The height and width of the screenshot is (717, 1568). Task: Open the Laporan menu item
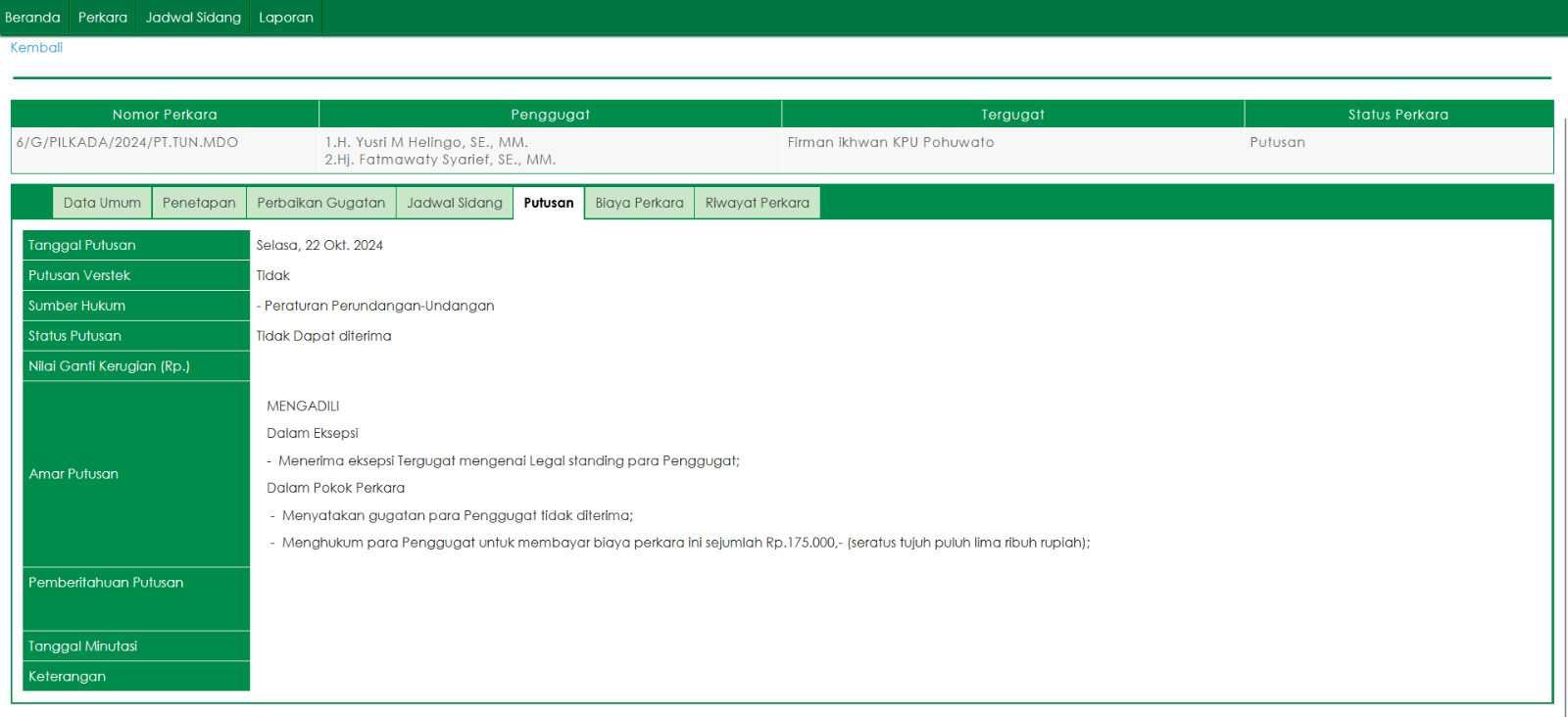(286, 18)
